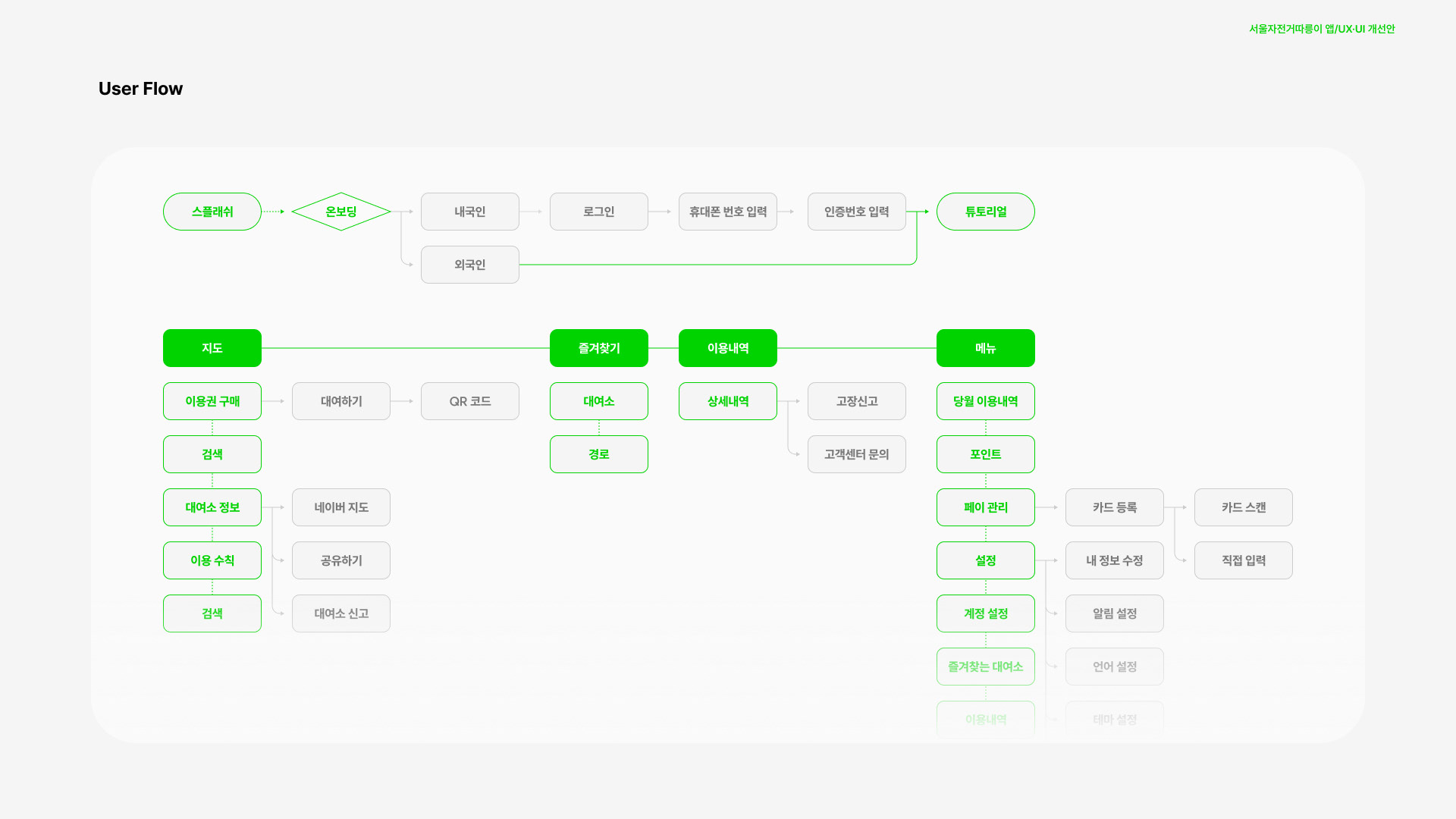Click the QR 코드 box
This screenshot has height=819, width=1456.
pos(470,401)
